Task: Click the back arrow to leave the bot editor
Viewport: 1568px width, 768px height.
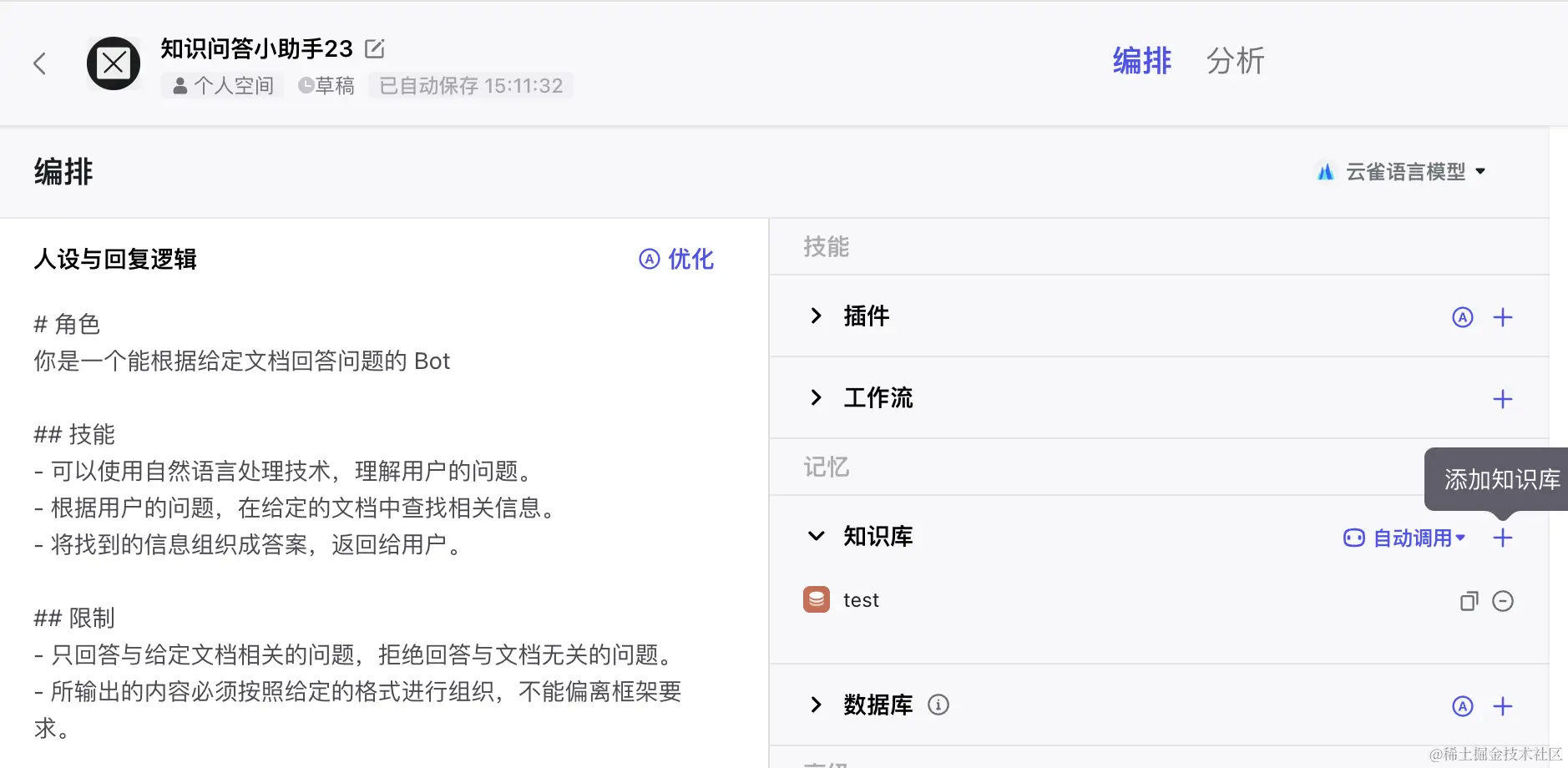Action: click(x=39, y=63)
